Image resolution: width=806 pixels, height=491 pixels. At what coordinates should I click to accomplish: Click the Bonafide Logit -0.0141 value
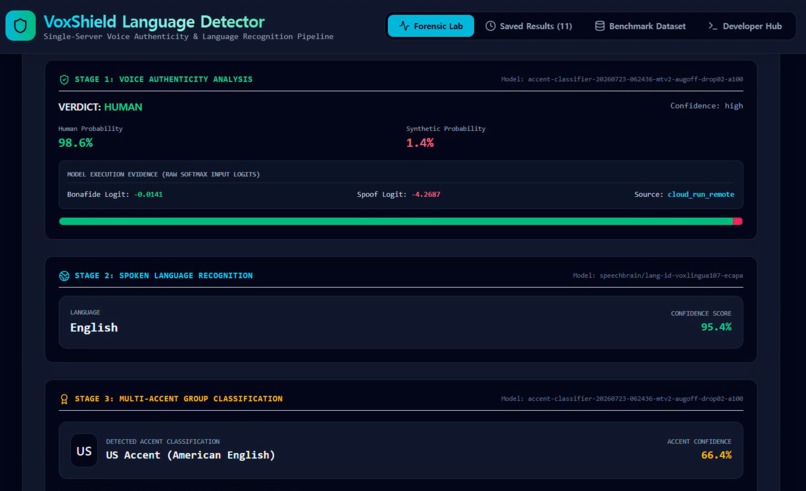(148, 194)
